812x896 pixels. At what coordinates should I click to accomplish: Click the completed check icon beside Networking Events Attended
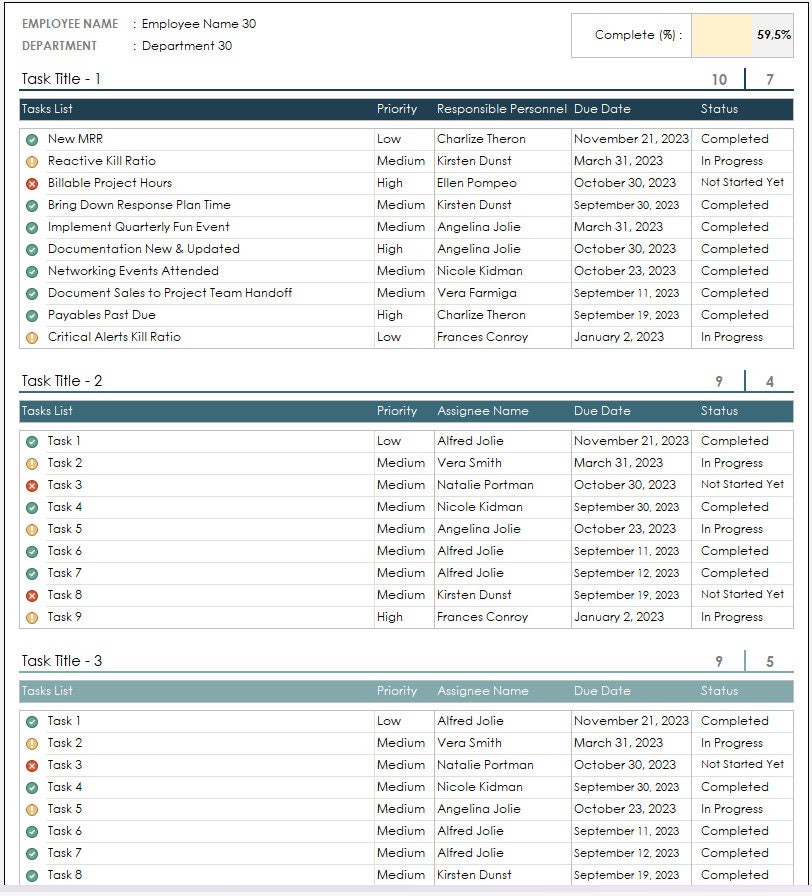(30, 271)
